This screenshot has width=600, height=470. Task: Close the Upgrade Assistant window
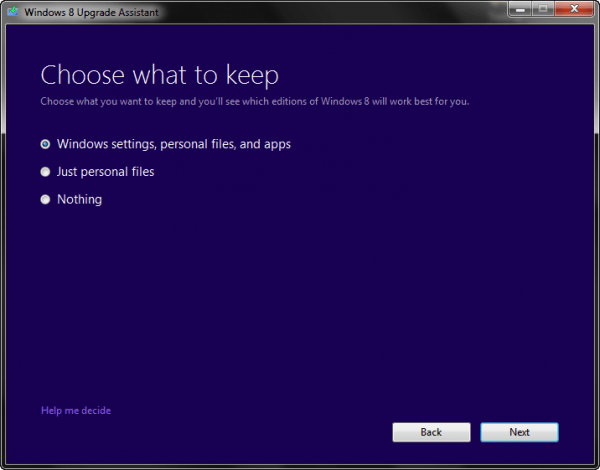click(574, 8)
